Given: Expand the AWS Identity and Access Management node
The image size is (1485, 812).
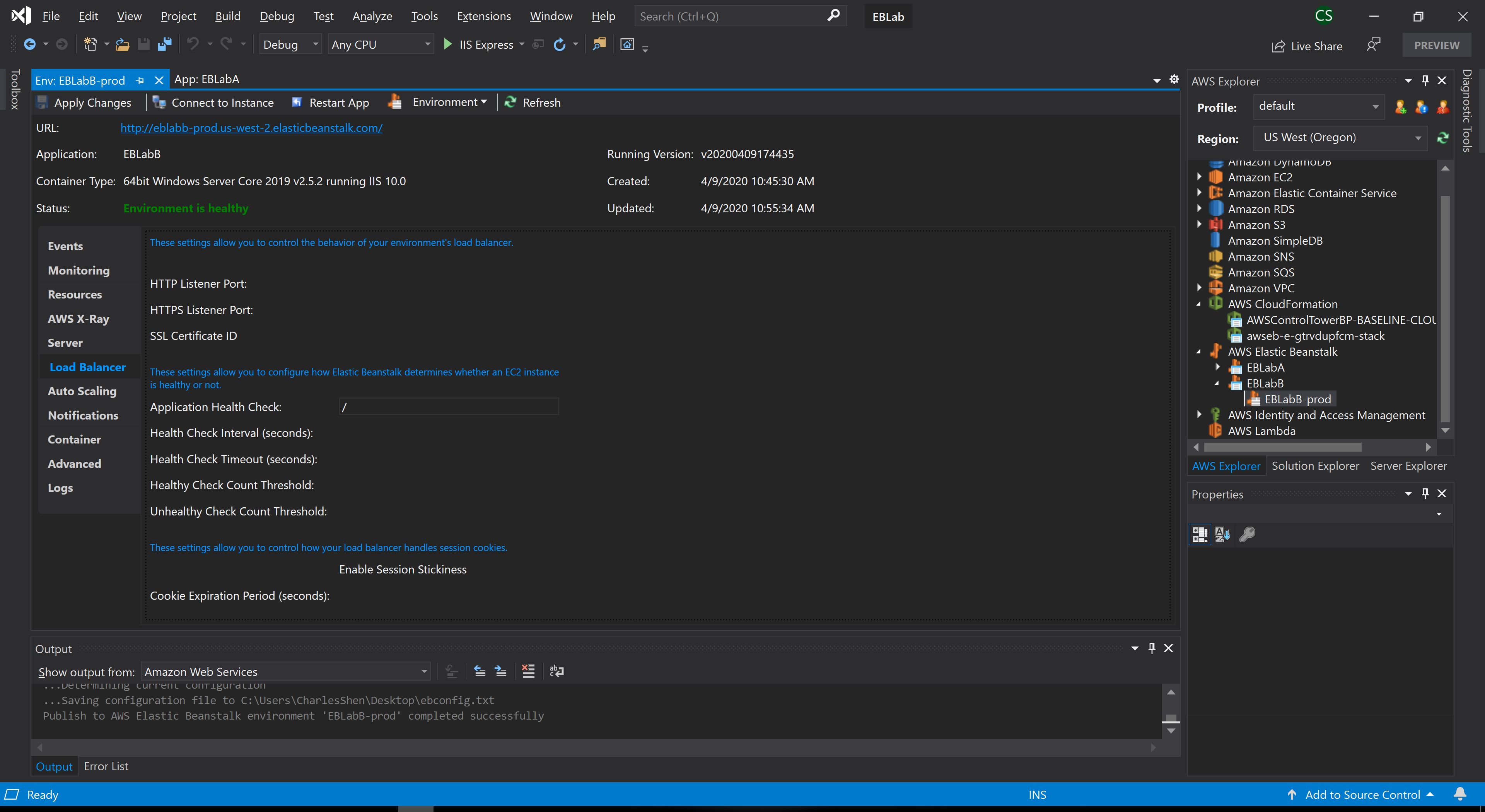Looking at the screenshot, I should pyautogui.click(x=1200, y=415).
